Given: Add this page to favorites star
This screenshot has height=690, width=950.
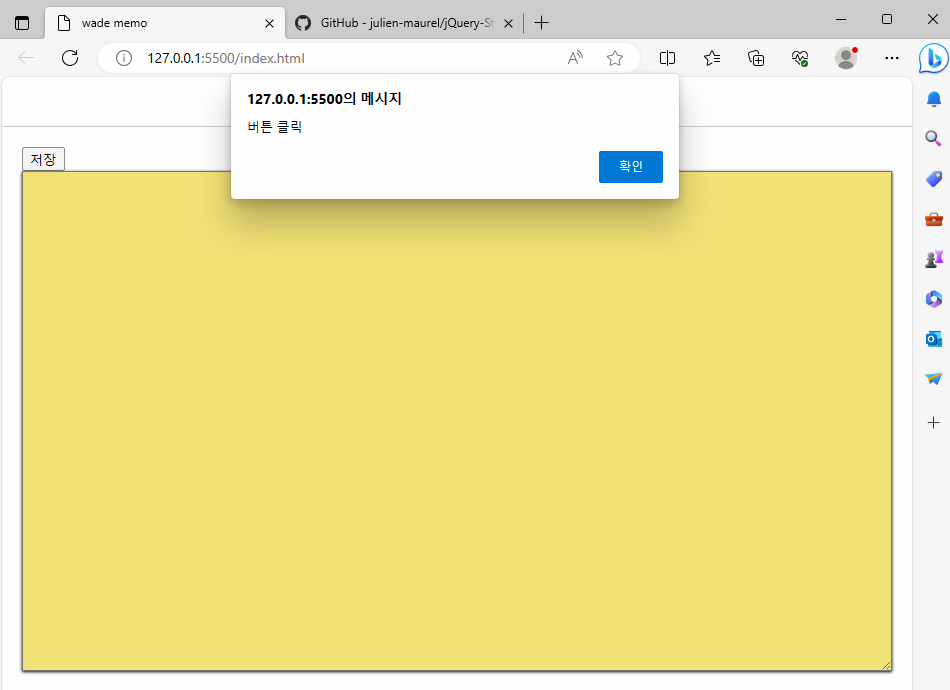Looking at the screenshot, I should [x=615, y=58].
